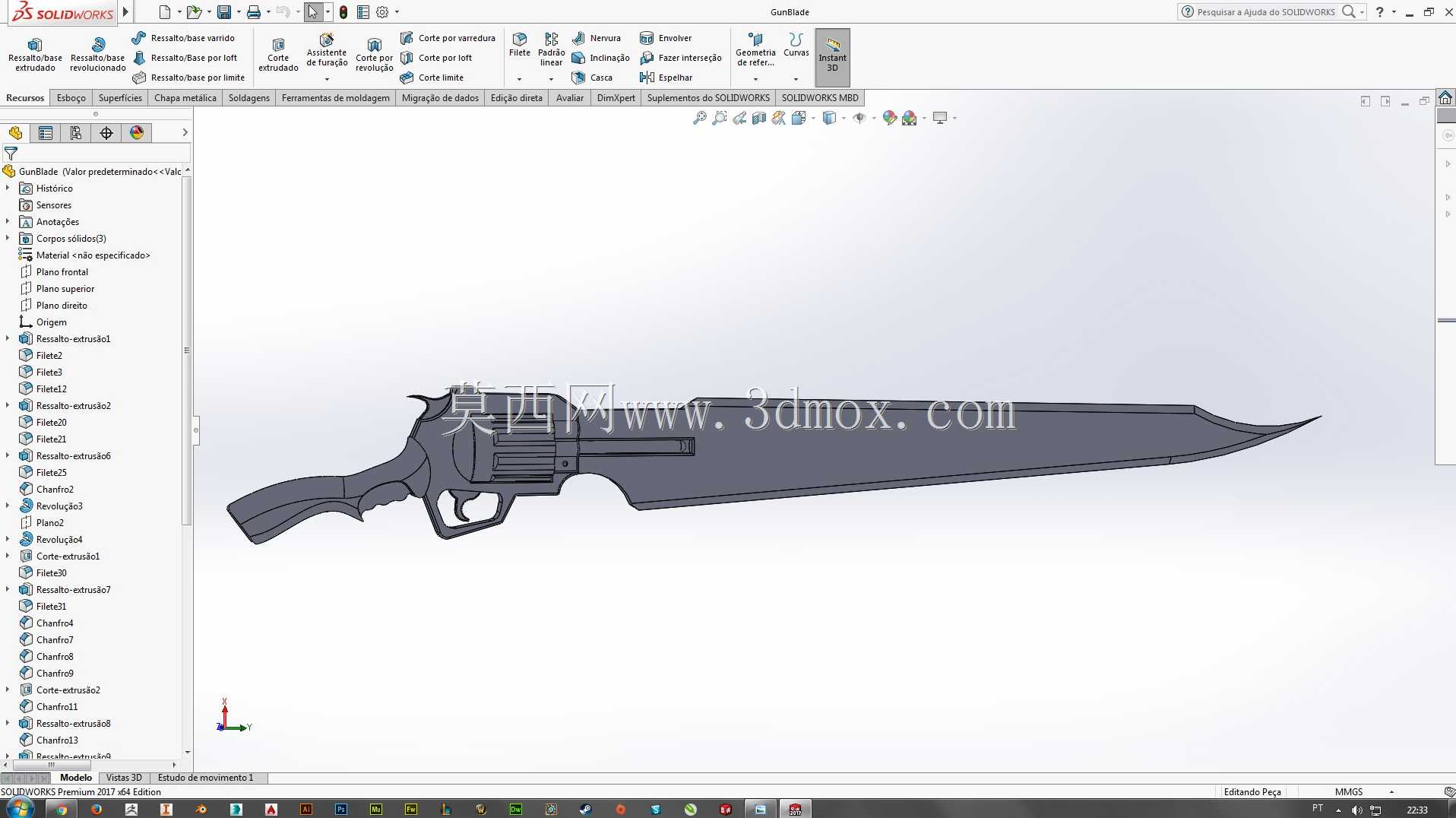
Task: Activate Corte por revolução tool
Action: [x=374, y=55]
